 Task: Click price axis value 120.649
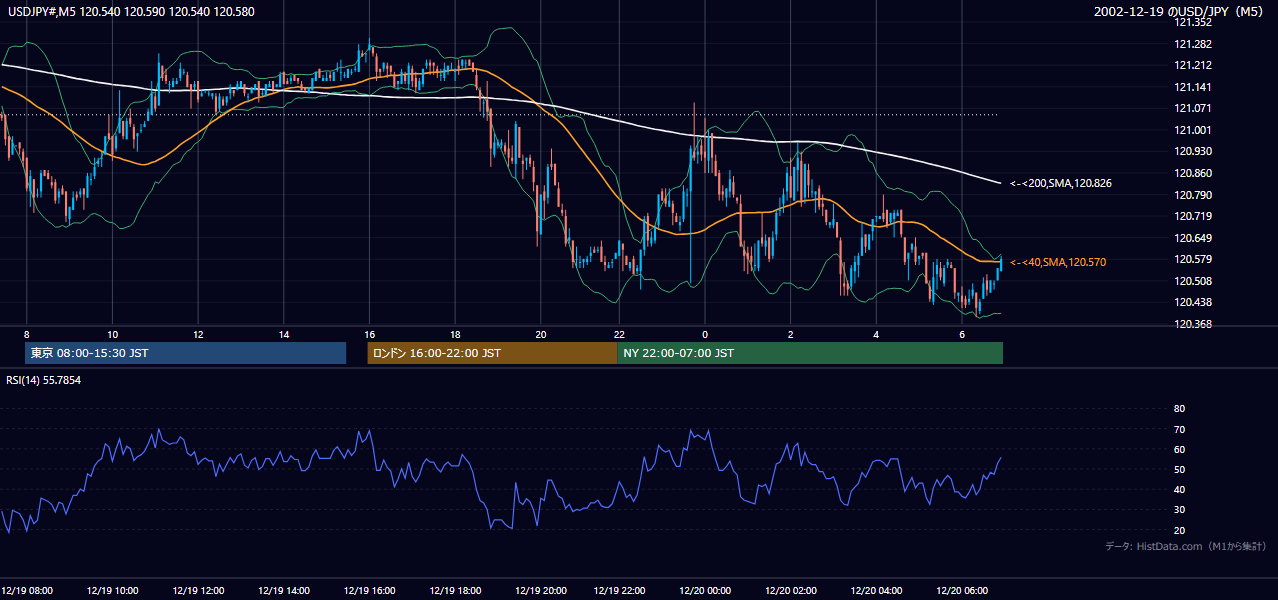pos(1194,238)
